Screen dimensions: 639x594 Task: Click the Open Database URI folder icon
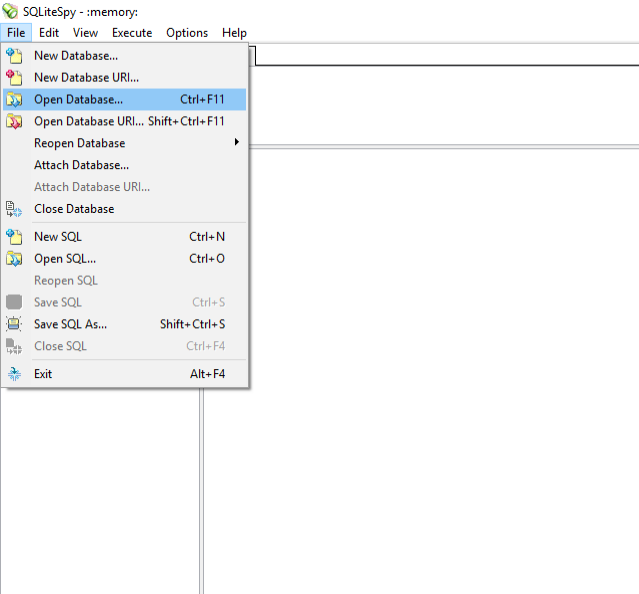click(14, 121)
